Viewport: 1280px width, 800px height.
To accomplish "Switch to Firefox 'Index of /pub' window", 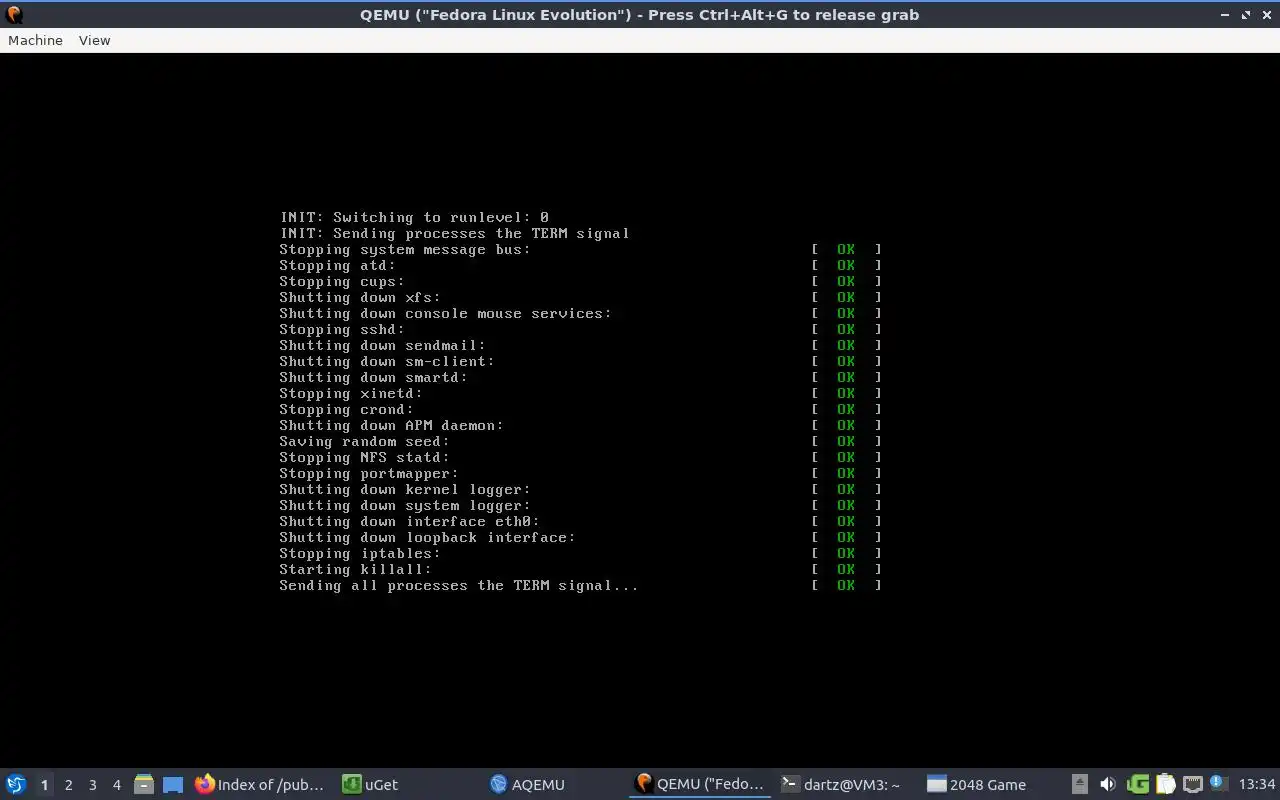I will tap(260, 784).
